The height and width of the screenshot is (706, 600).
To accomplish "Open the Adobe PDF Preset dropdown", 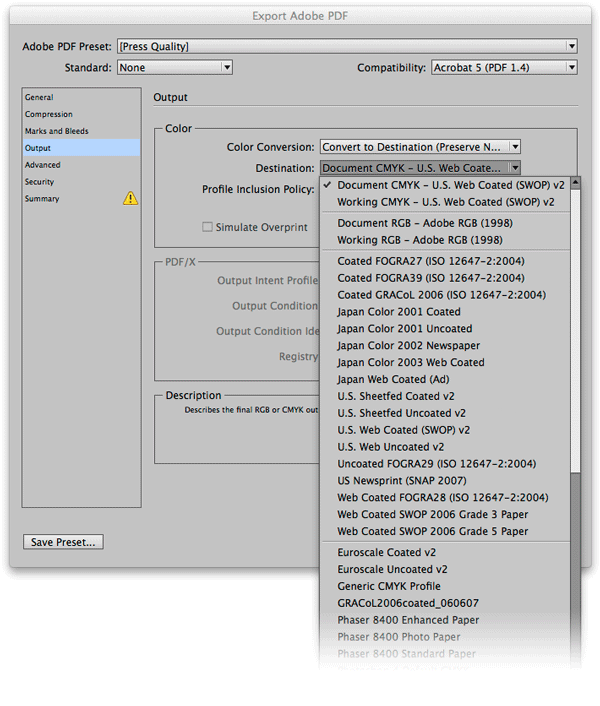I will click(x=347, y=46).
